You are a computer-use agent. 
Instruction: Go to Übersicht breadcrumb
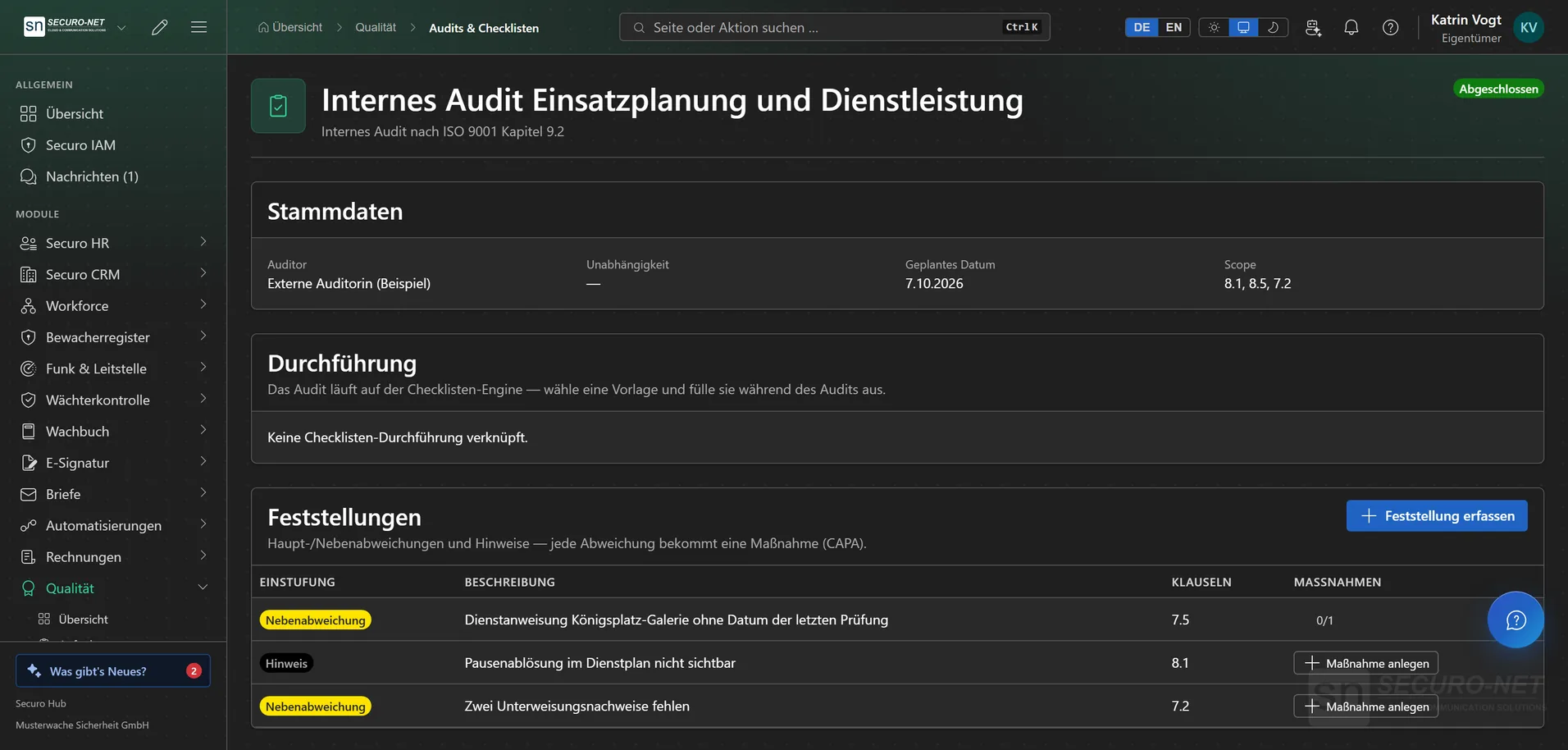pyautogui.click(x=290, y=27)
